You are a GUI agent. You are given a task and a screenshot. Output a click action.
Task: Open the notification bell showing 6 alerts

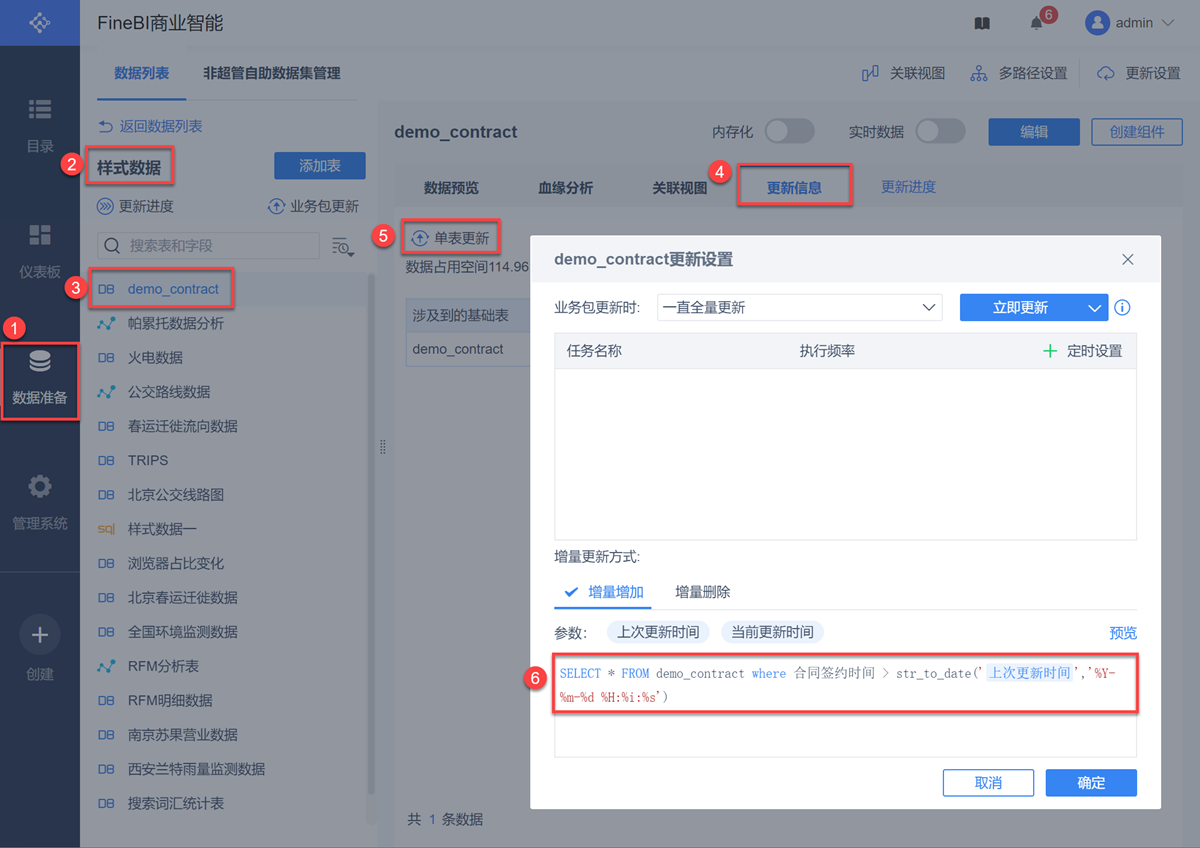(1038, 22)
